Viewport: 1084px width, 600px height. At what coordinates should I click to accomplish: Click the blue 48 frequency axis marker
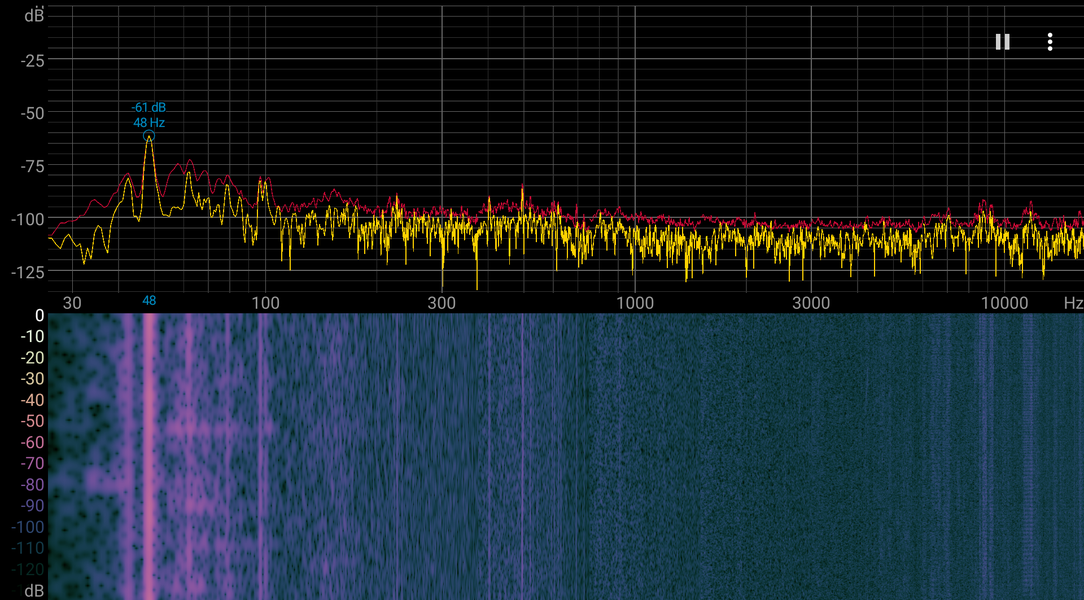point(149,300)
